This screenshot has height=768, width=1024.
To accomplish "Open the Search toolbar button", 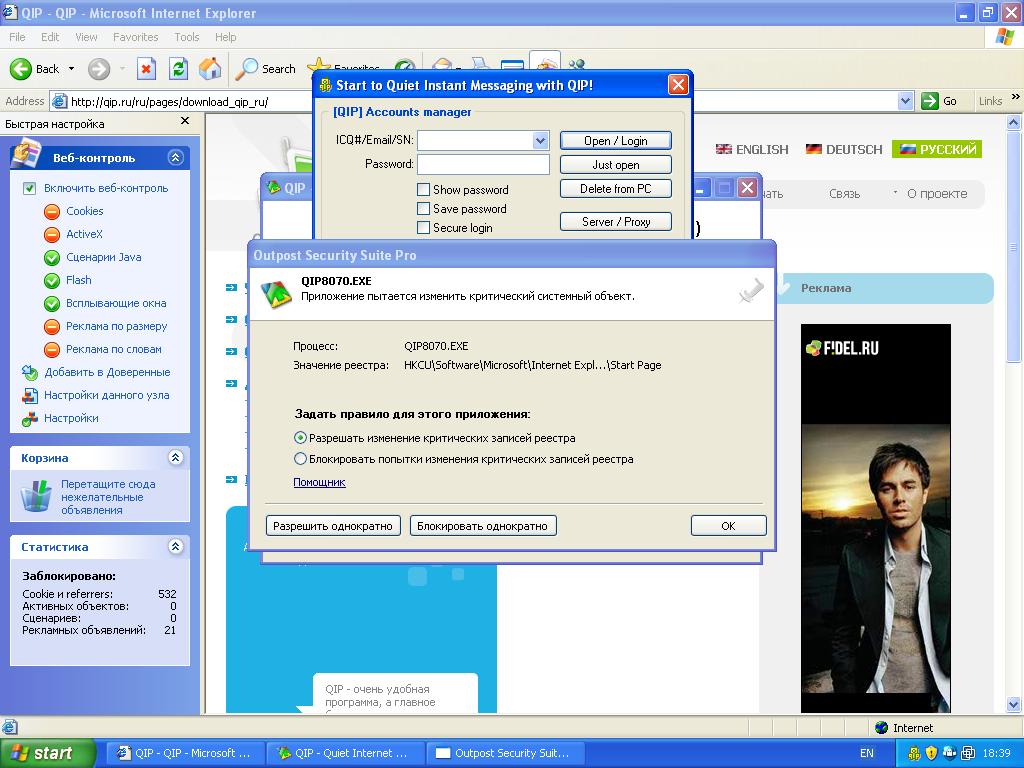I will 265,69.
